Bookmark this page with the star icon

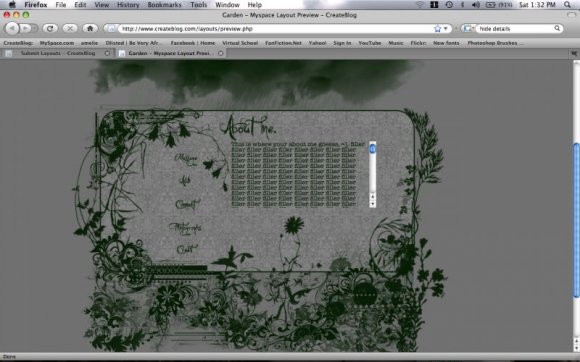437,28
